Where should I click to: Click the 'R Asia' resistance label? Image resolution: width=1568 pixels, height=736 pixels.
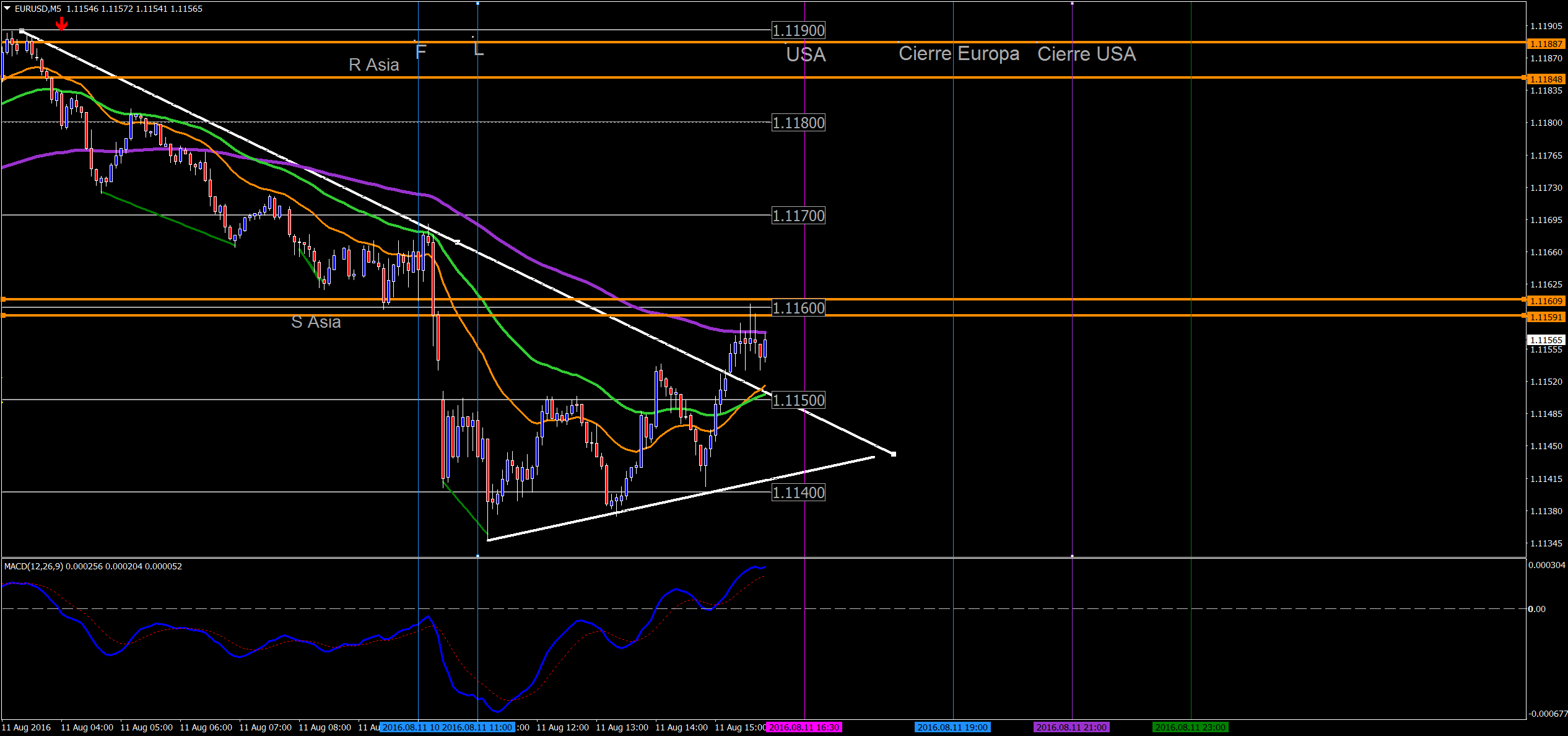coord(373,65)
